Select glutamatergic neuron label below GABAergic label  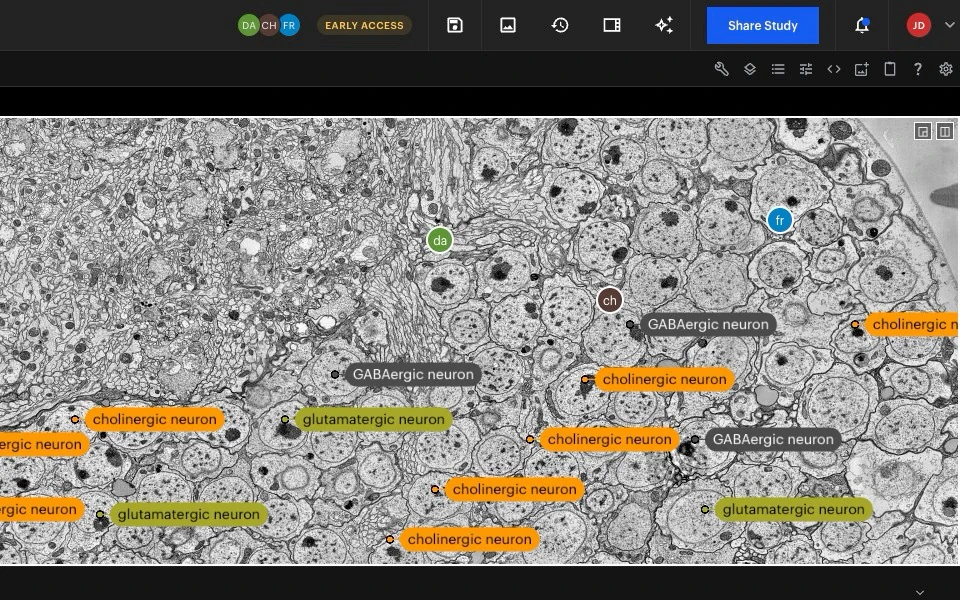373,419
